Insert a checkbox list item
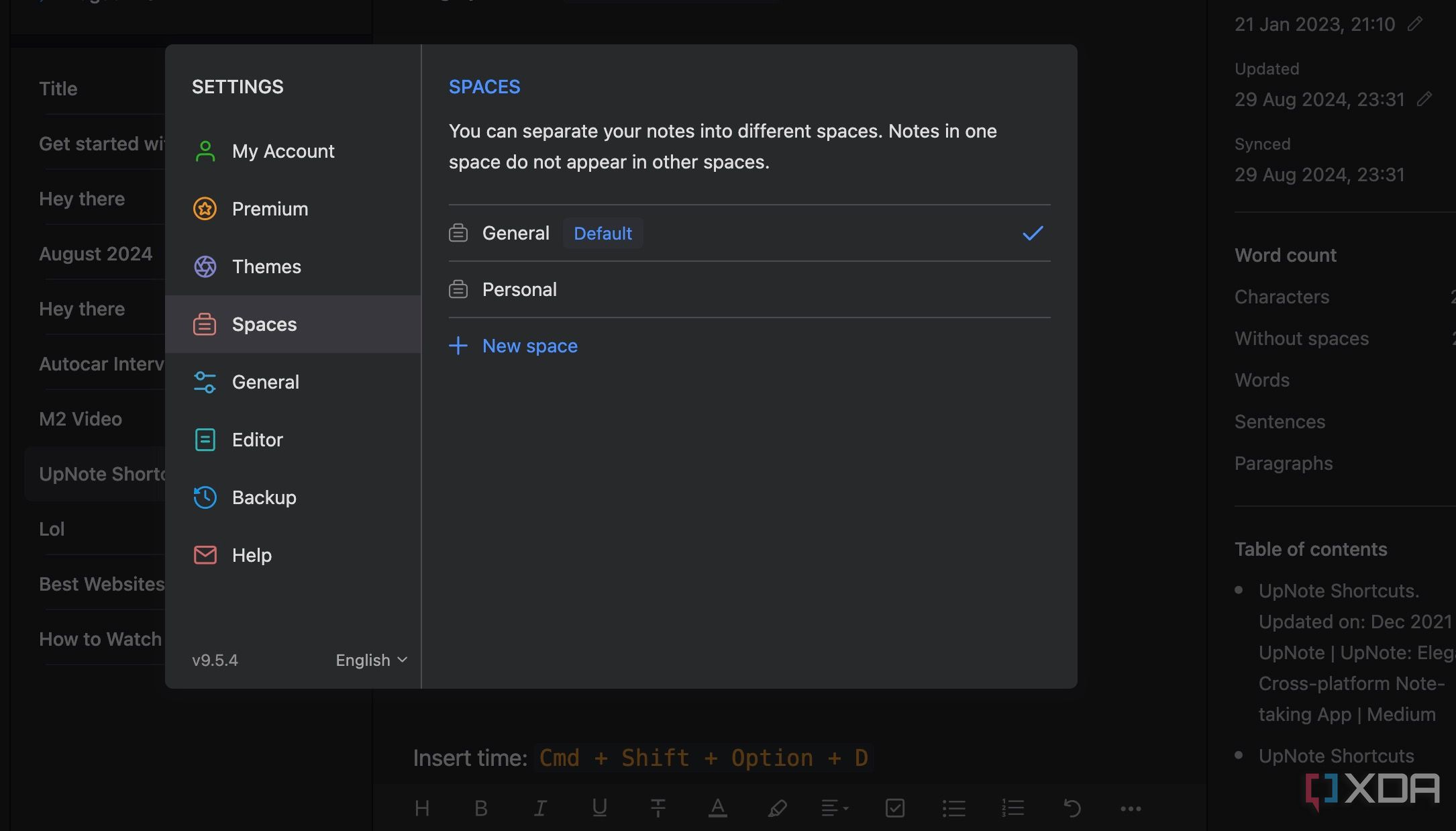Screen dimensions: 1456x831 click(895, 808)
